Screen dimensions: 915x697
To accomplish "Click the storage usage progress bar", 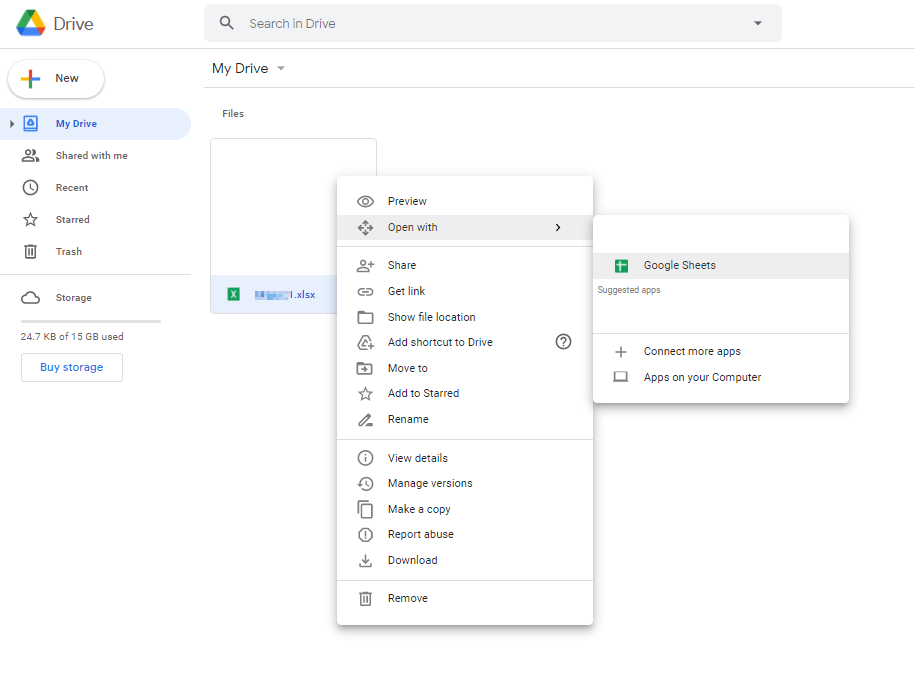I will pyautogui.click(x=91, y=321).
